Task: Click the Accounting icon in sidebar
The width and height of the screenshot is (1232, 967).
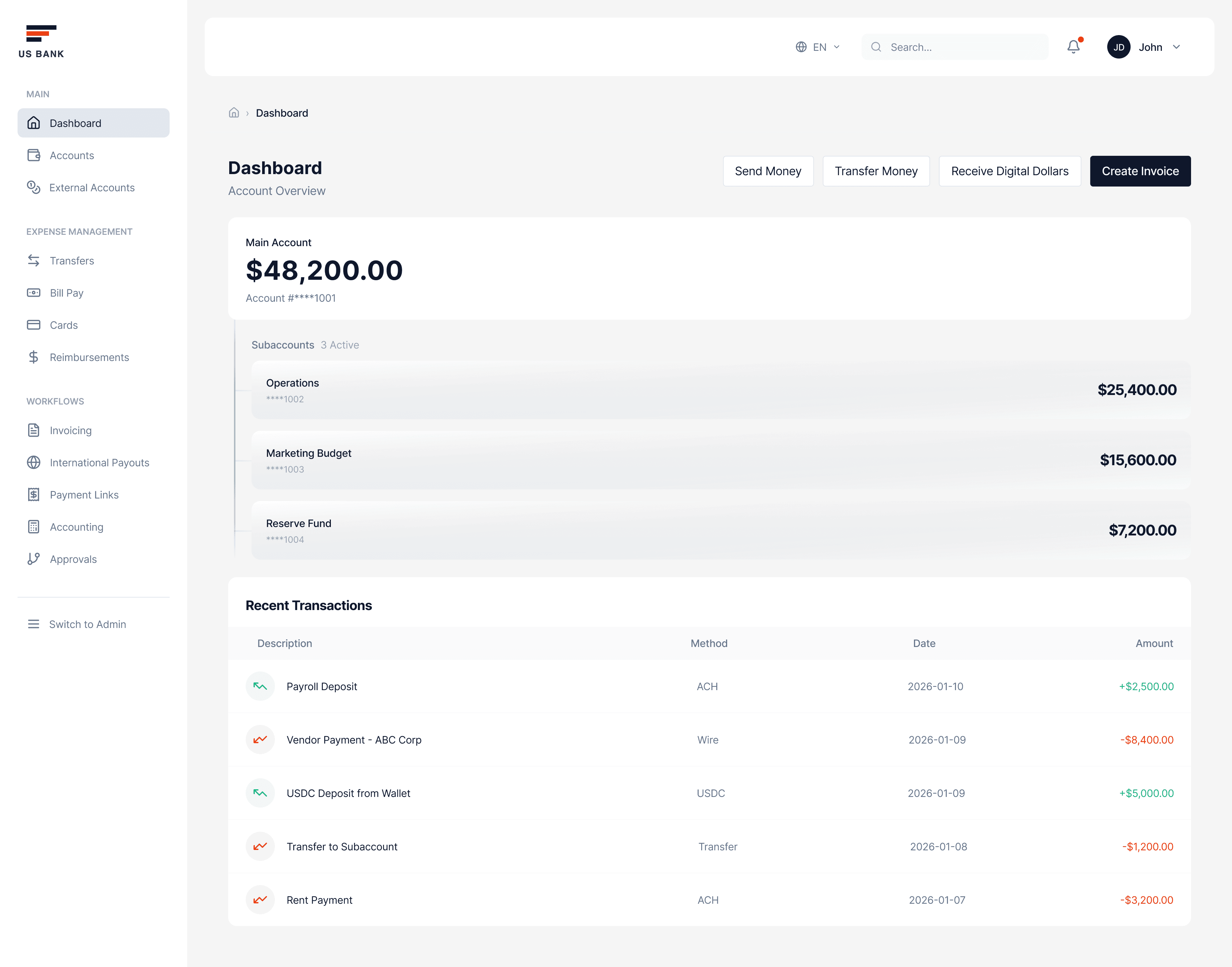Action: point(34,527)
